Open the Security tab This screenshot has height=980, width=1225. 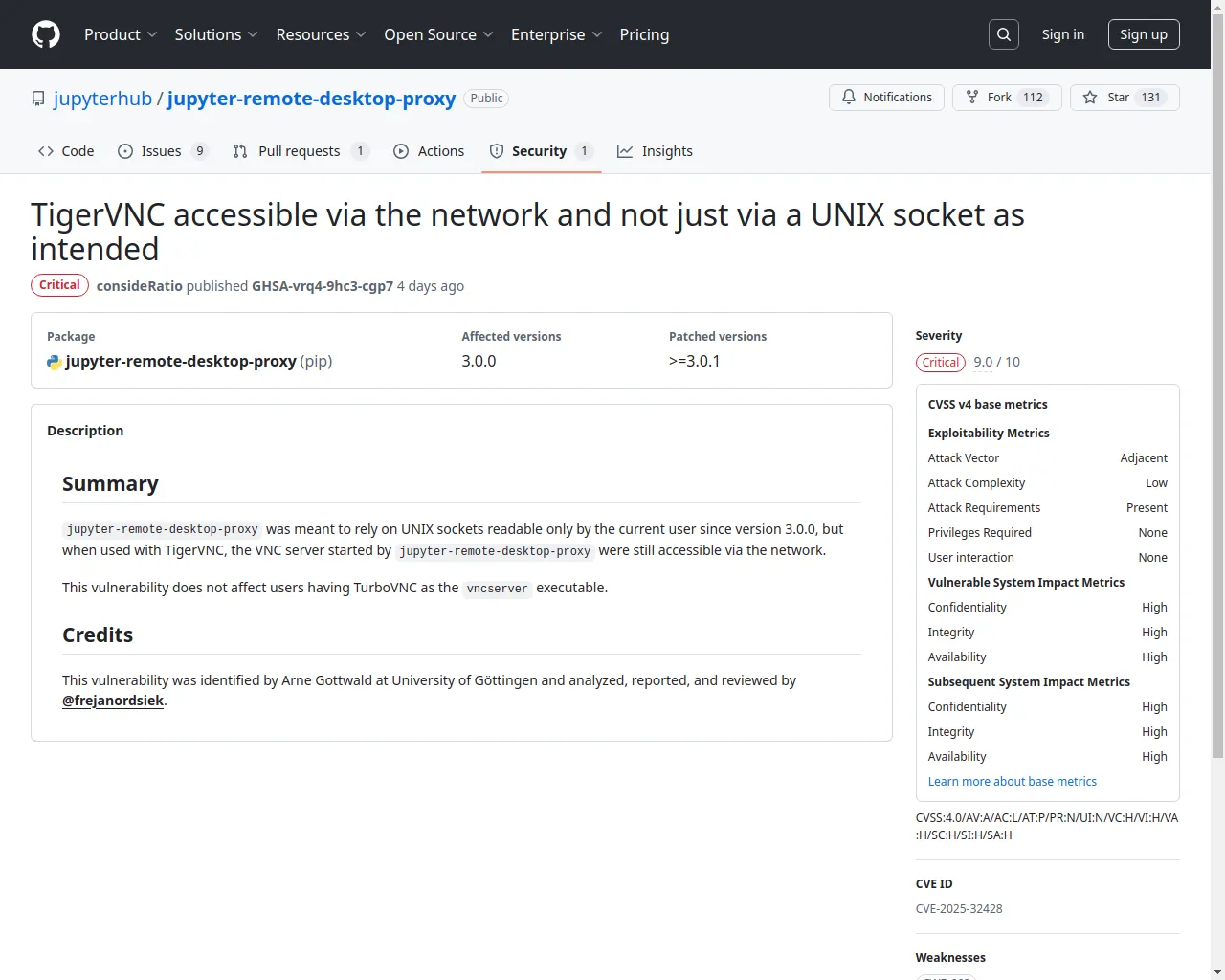(542, 151)
